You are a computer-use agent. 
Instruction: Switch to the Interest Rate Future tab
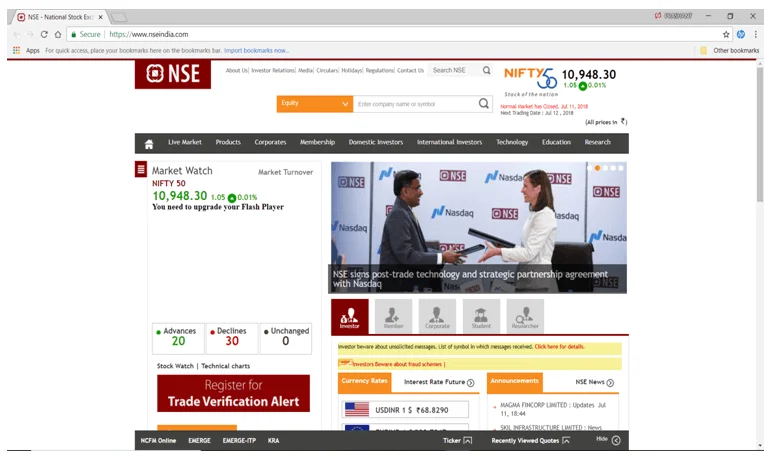(439, 382)
